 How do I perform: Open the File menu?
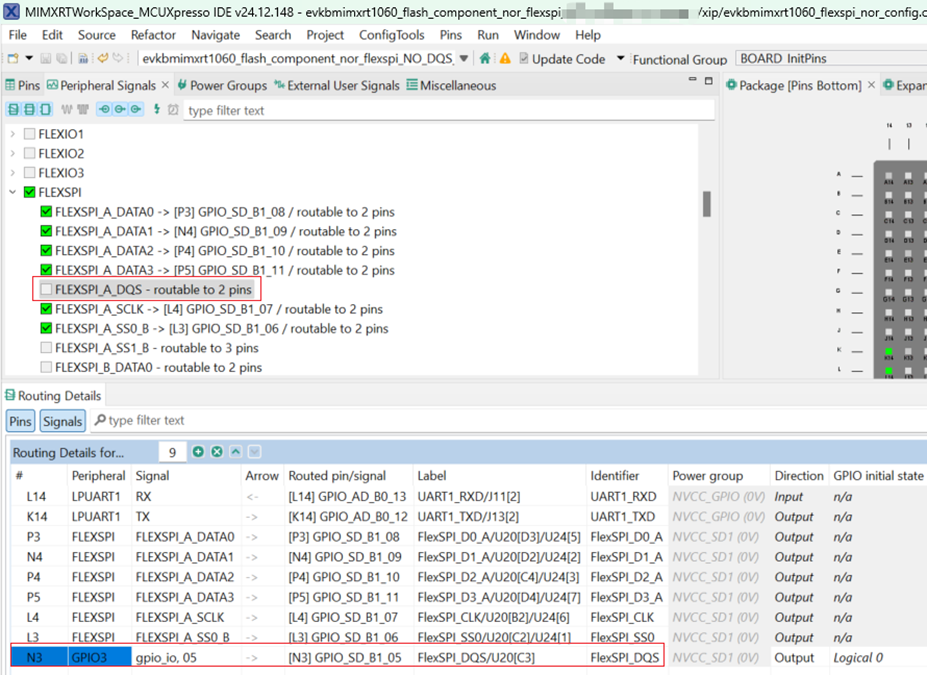(x=18, y=35)
